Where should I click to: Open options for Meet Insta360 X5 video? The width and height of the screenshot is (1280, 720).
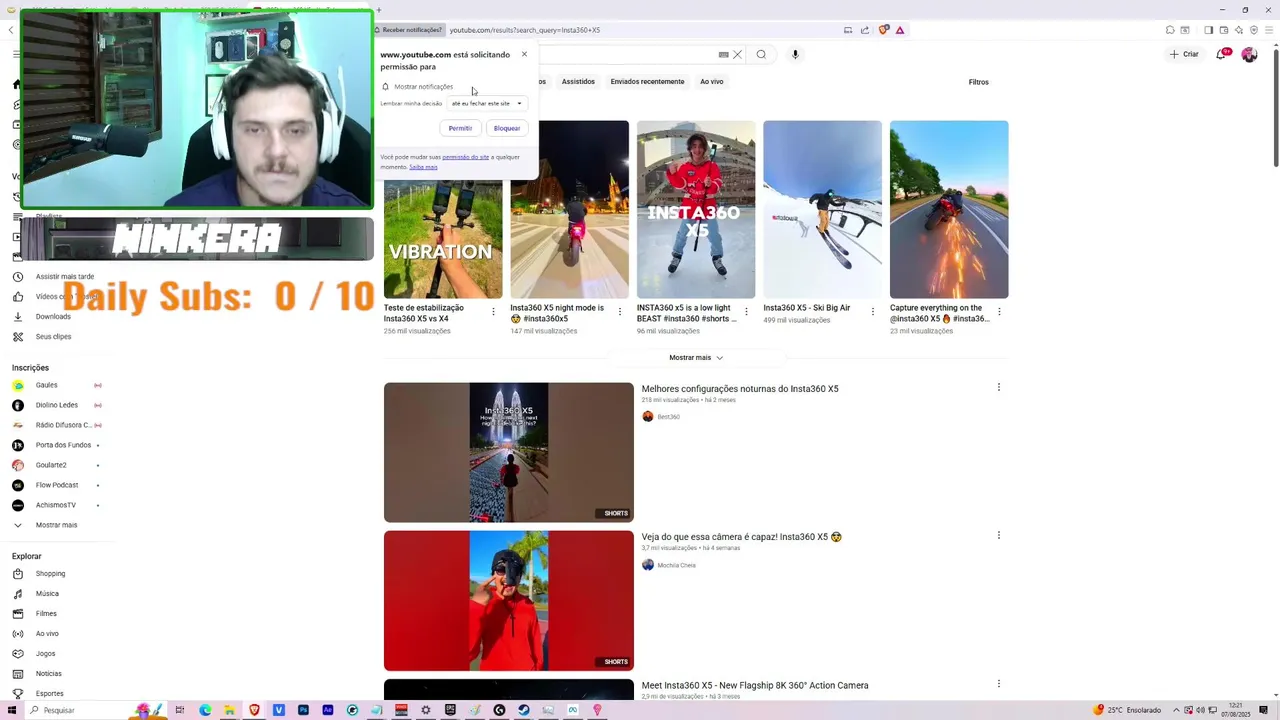998,684
